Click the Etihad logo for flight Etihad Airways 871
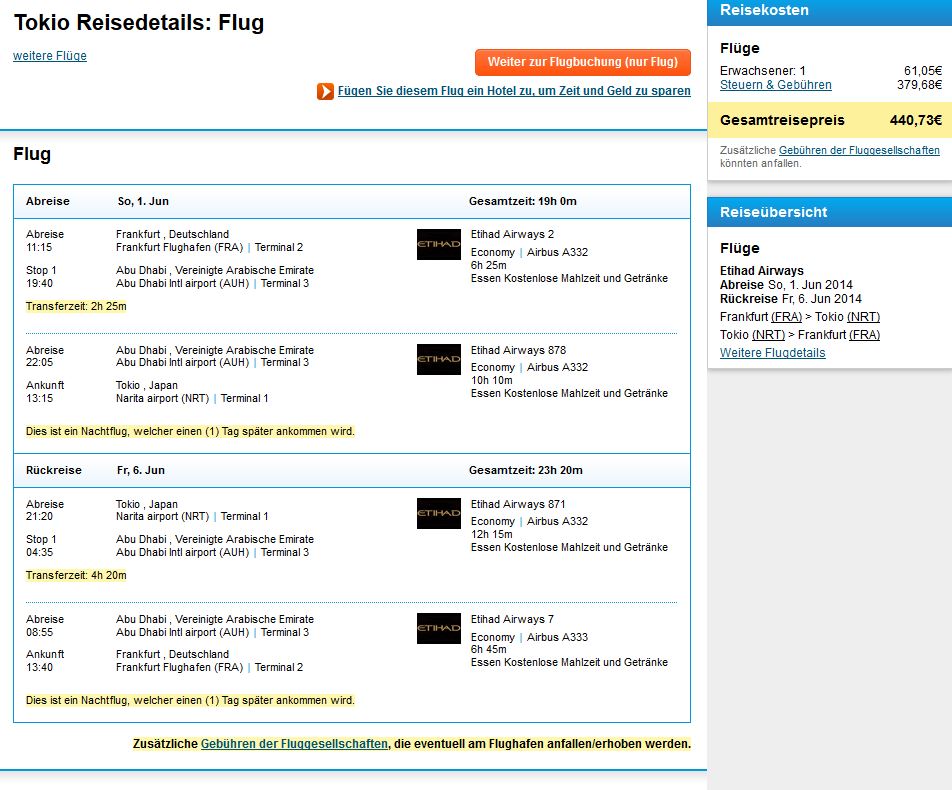 click(x=438, y=514)
